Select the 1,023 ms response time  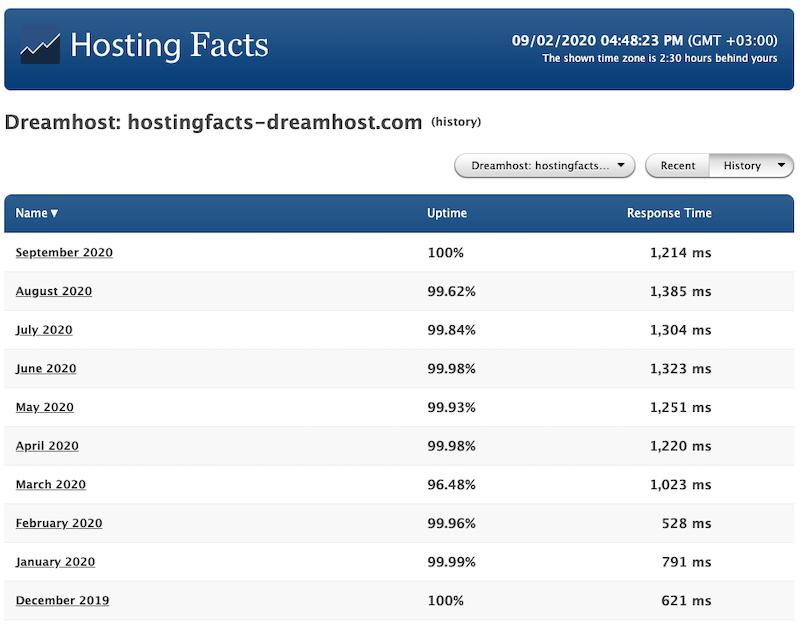click(680, 484)
